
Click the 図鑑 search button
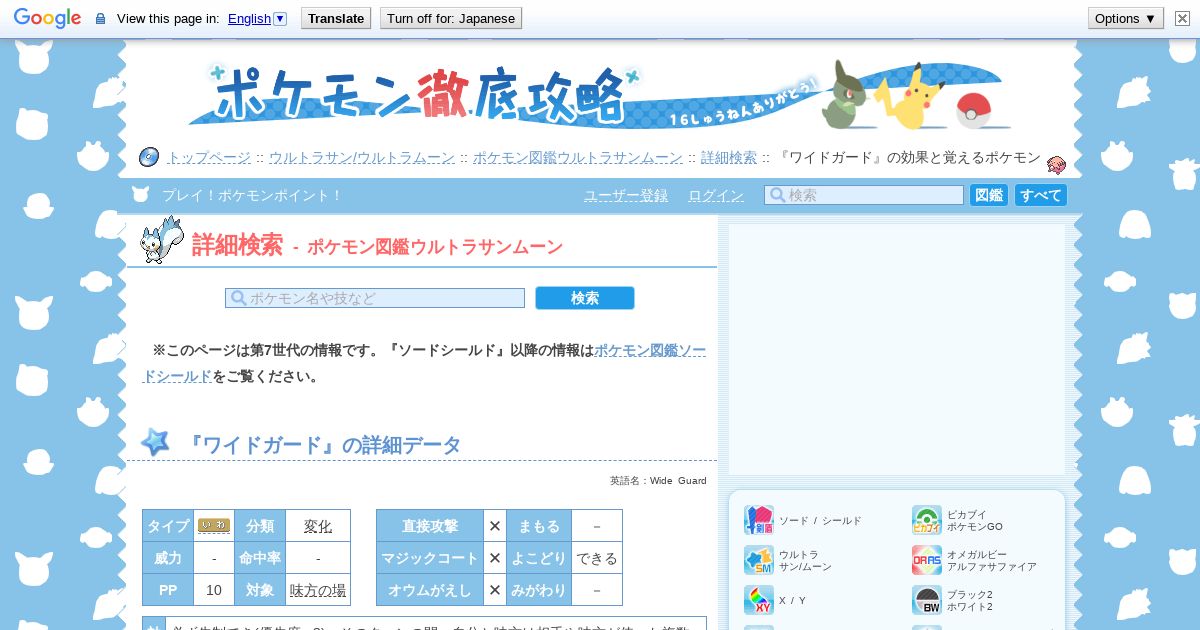(x=989, y=195)
